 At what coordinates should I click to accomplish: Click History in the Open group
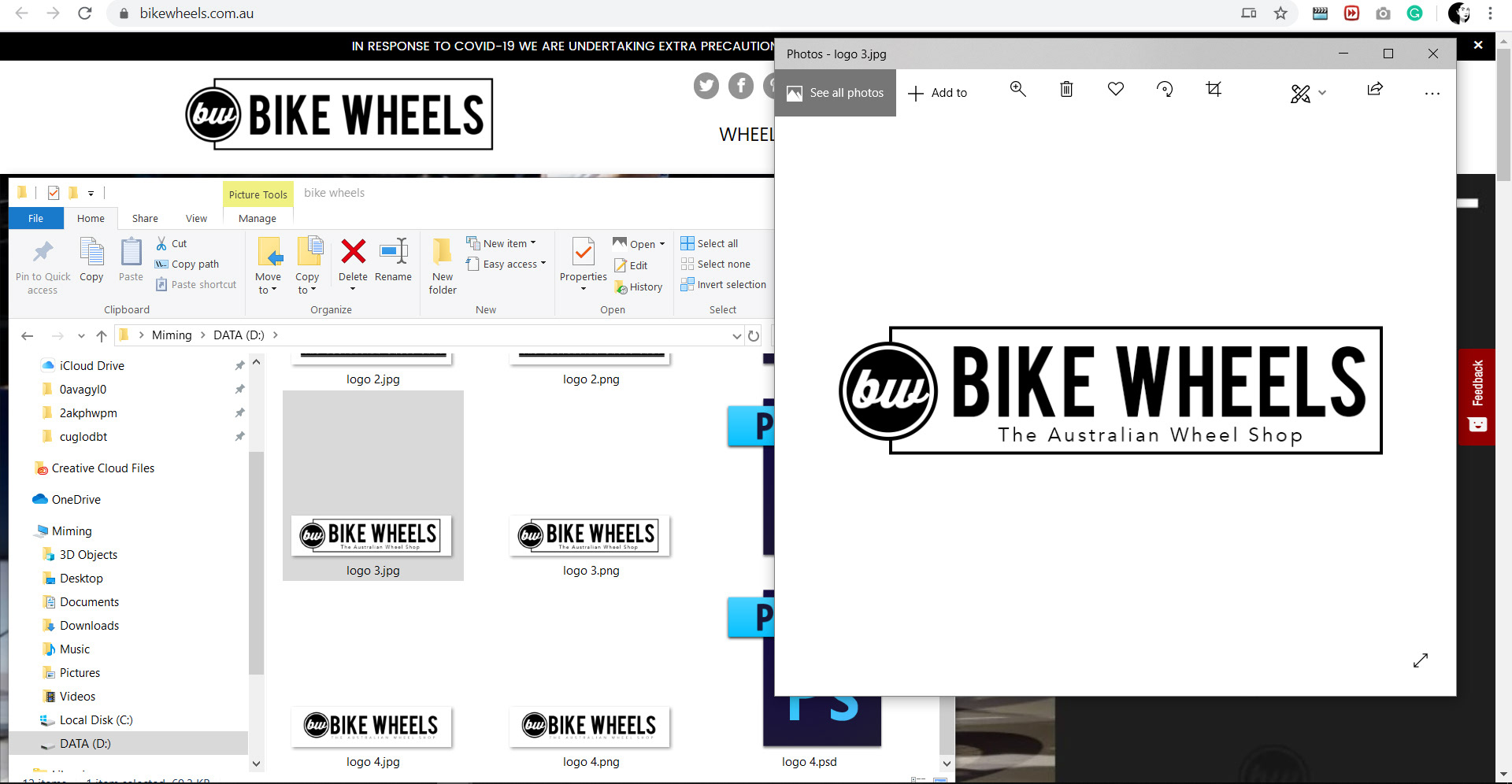point(639,287)
